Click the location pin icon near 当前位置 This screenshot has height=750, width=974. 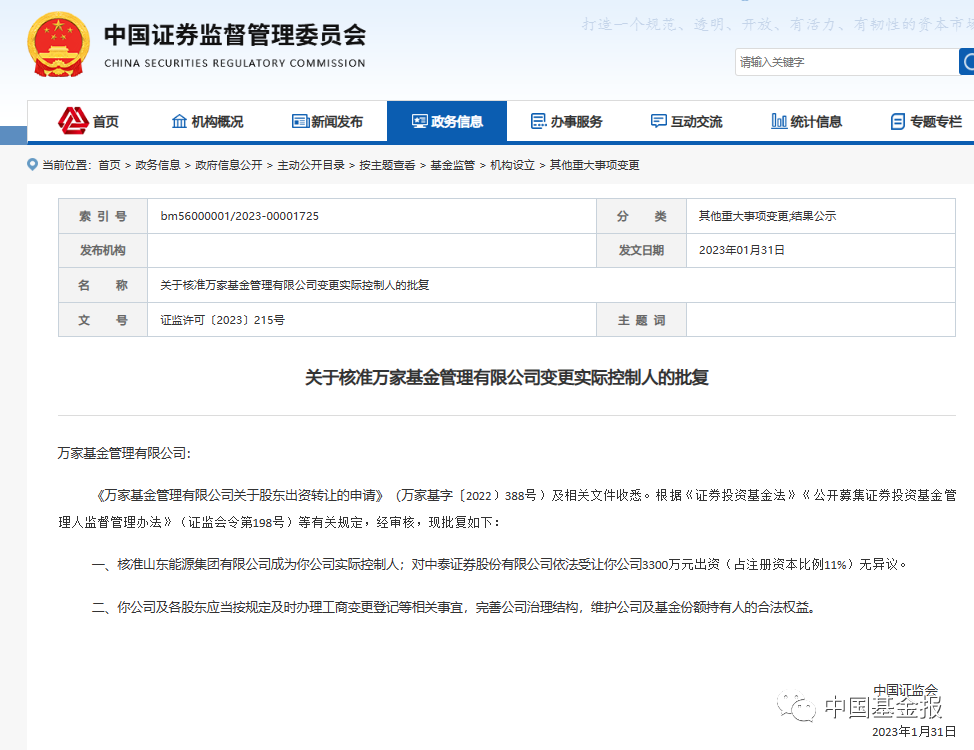click(32, 165)
